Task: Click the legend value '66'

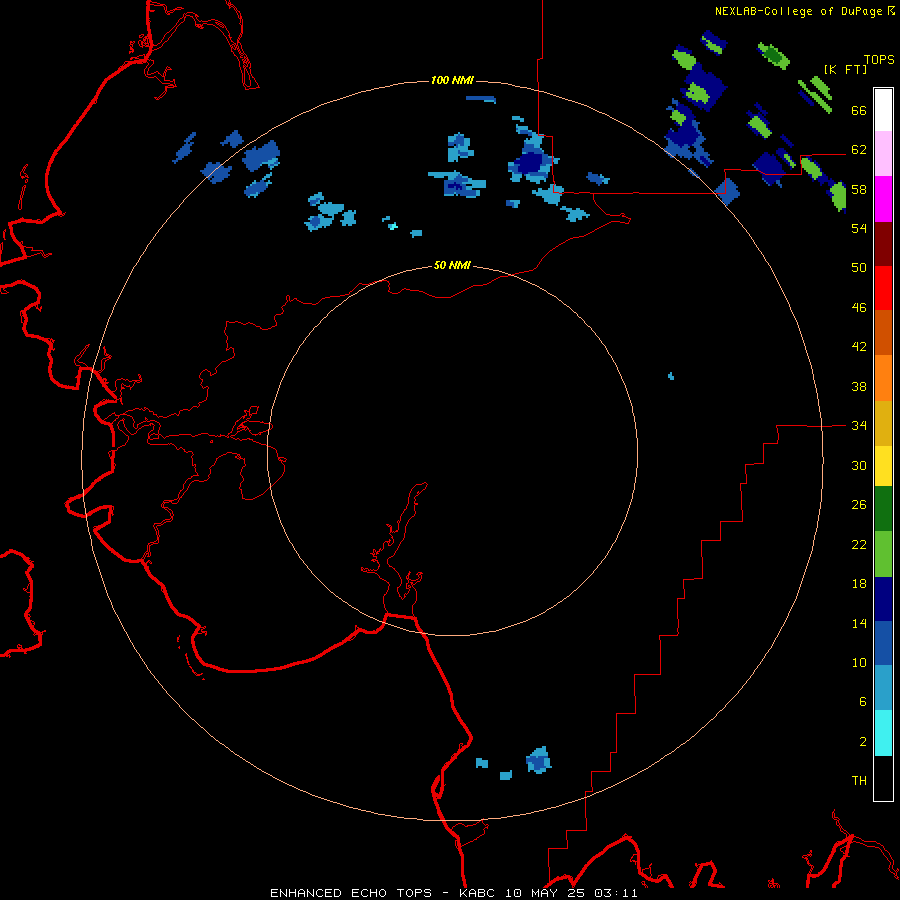Action: (859, 110)
